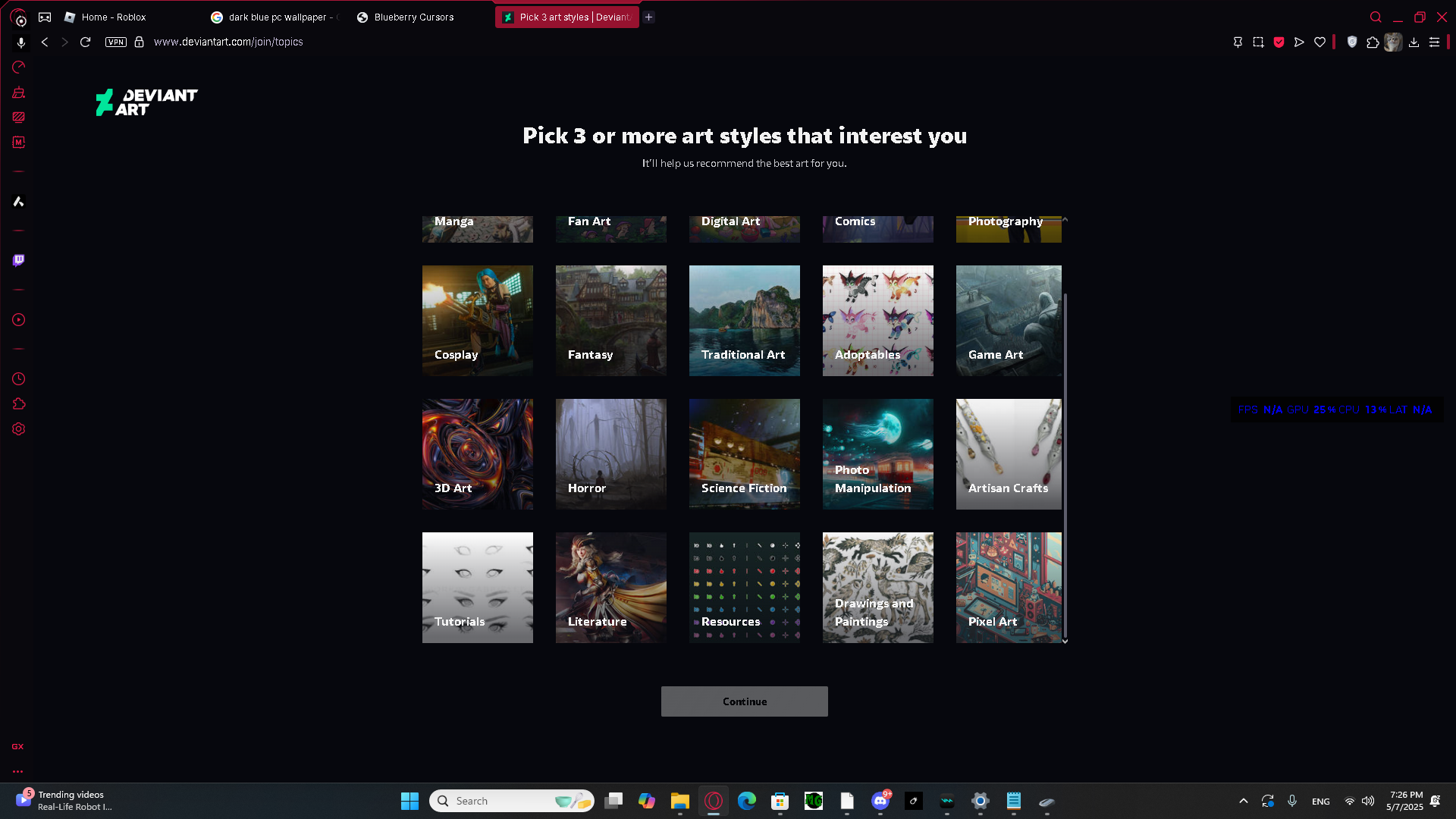Viewport: 1456px width, 819px height.
Task: Open History clock icon in sidebar
Action: click(x=19, y=379)
